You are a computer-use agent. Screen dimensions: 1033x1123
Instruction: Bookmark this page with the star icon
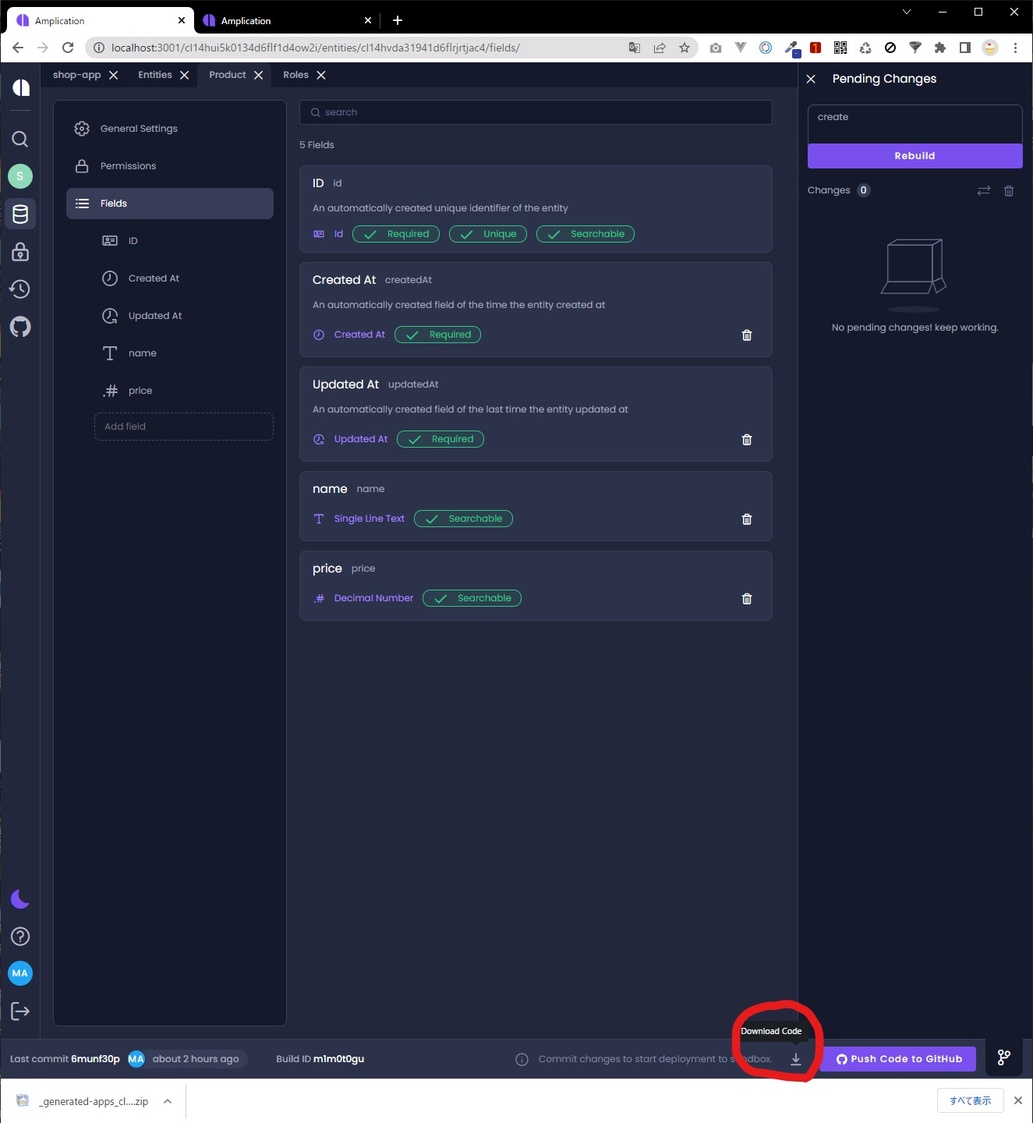684,48
